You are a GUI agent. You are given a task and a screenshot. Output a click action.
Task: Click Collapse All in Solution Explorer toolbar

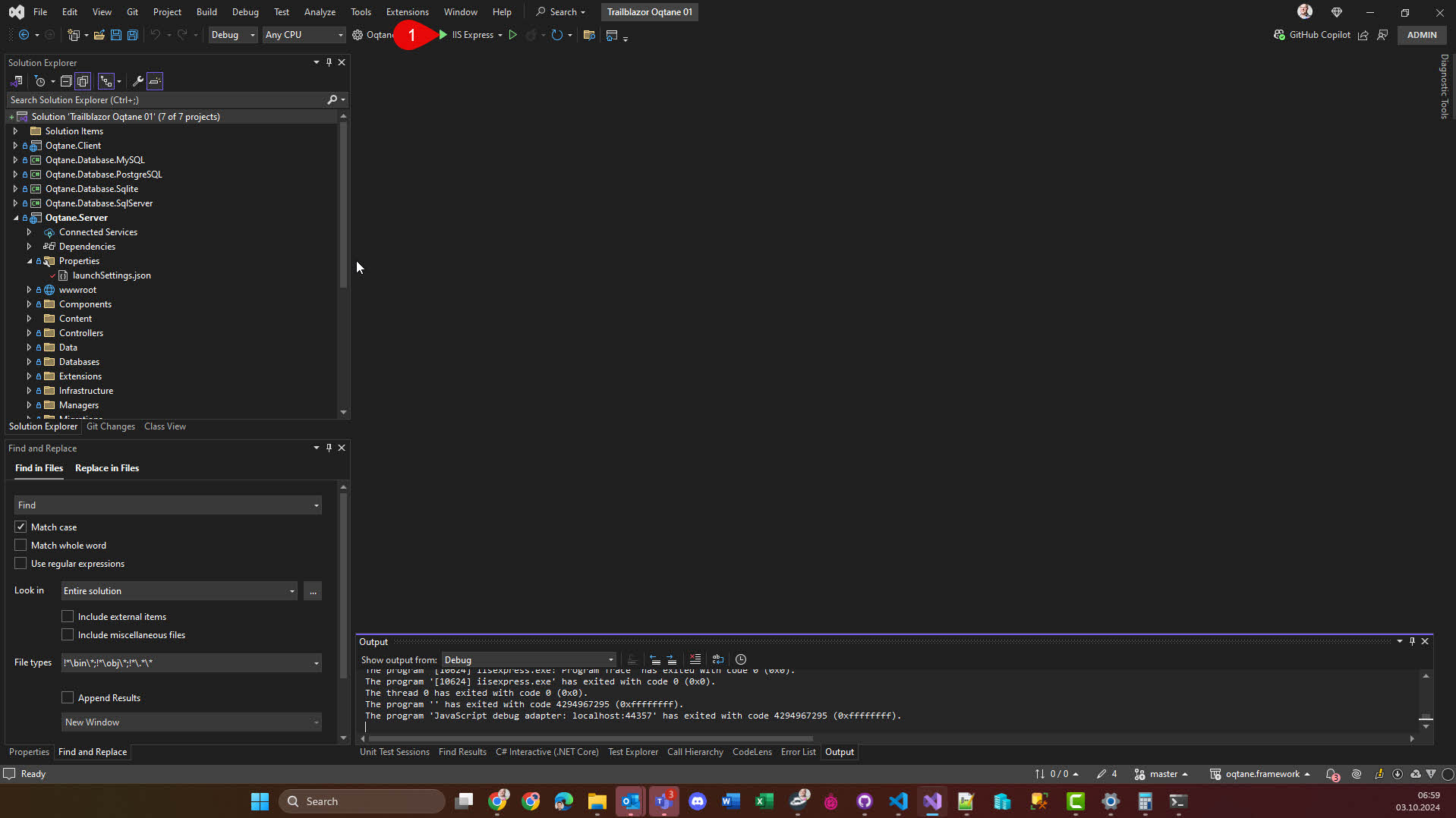click(66, 81)
